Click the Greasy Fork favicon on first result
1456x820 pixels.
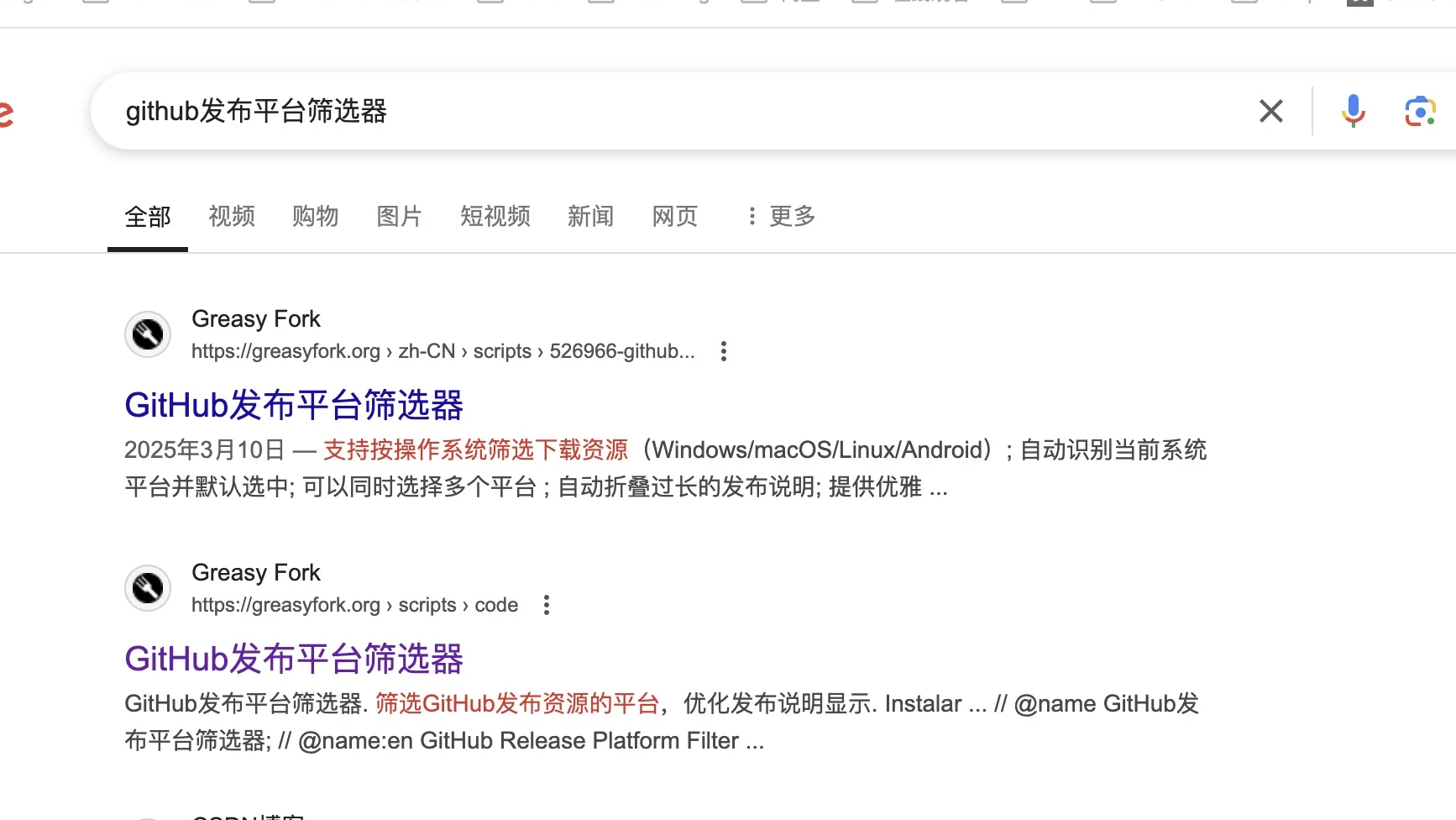tap(147, 334)
